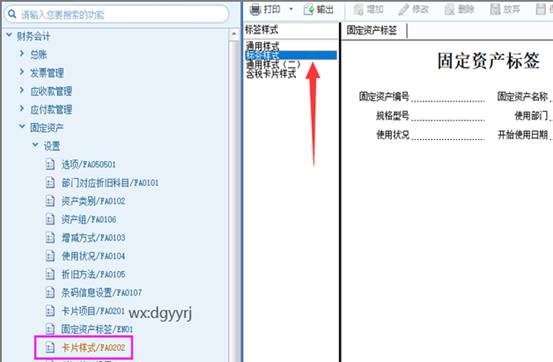This screenshot has height=362, width=553.
Task: Open 卡片样式/FA0202 item
Action: click(x=93, y=348)
